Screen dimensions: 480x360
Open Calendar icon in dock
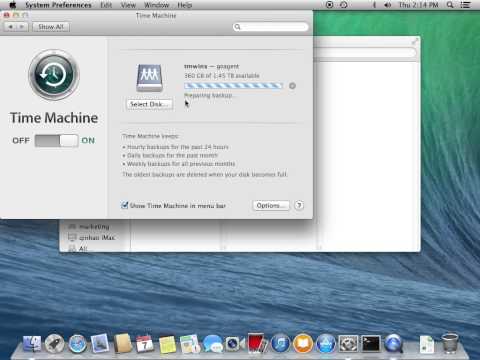pos(145,344)
